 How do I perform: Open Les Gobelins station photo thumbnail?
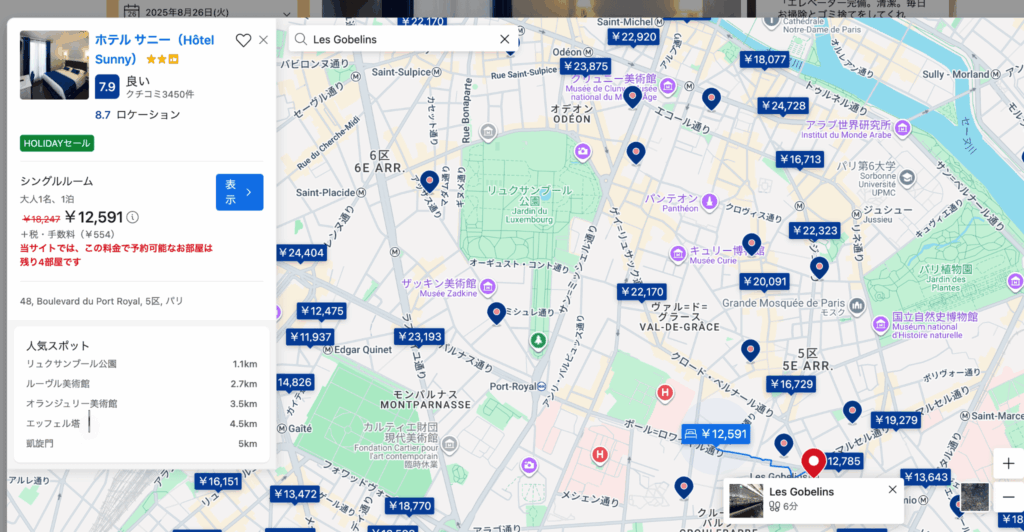[746, 501]
